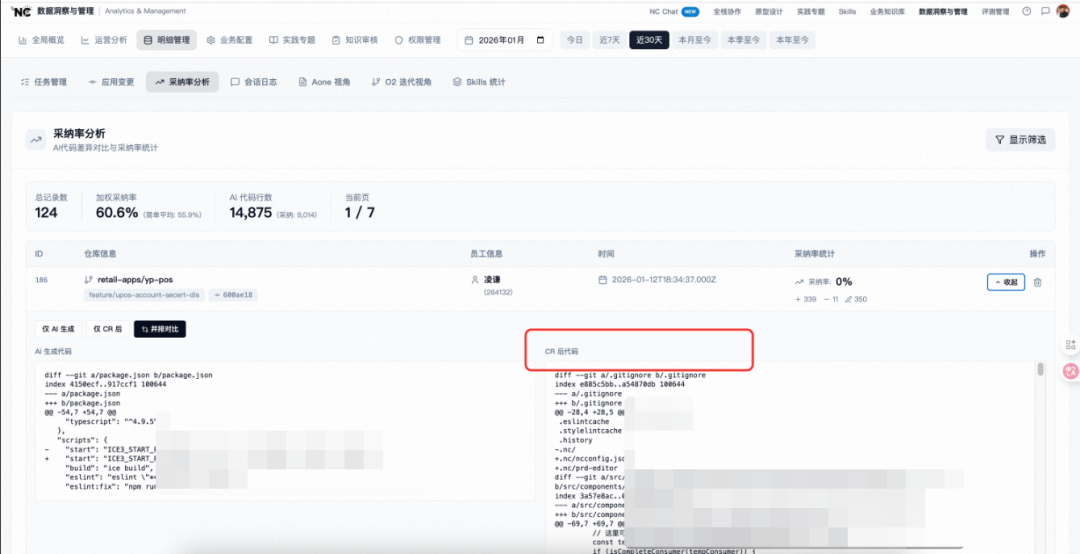Select 数据洞察与管理 in top navigation

coord(943,12)
